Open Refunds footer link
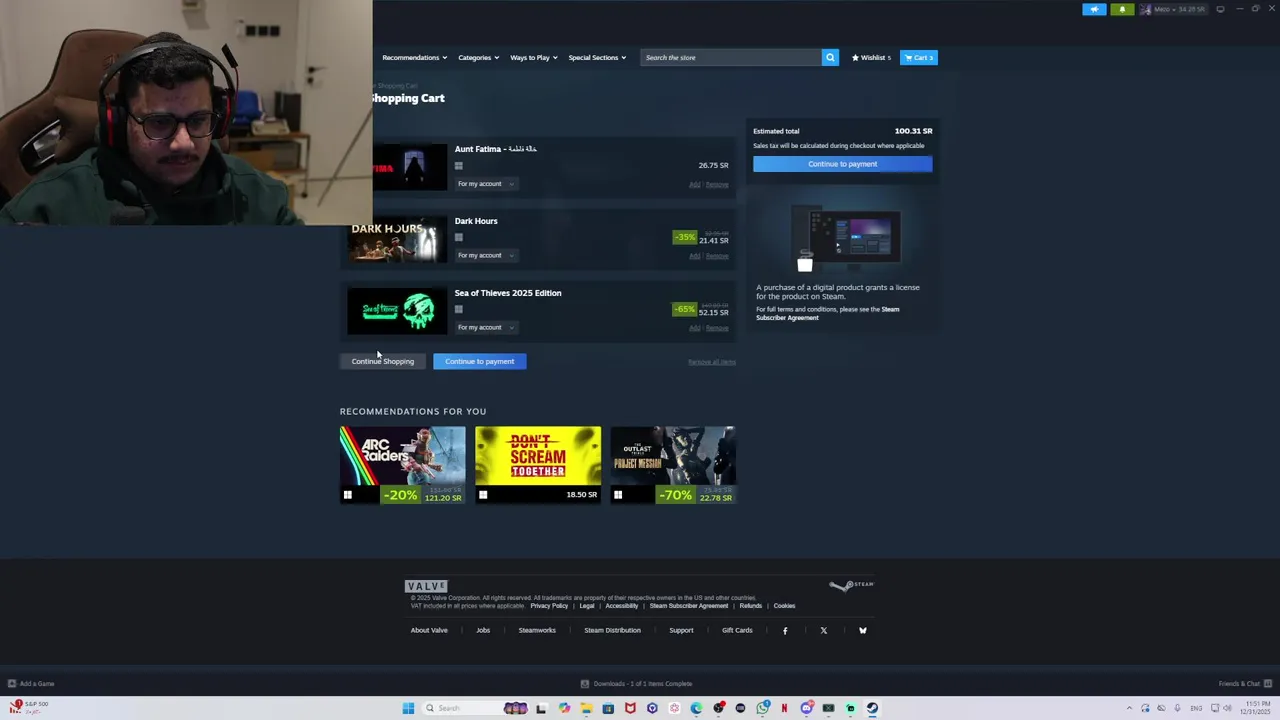Screen dimensions: 1280x720 [751, 606]
